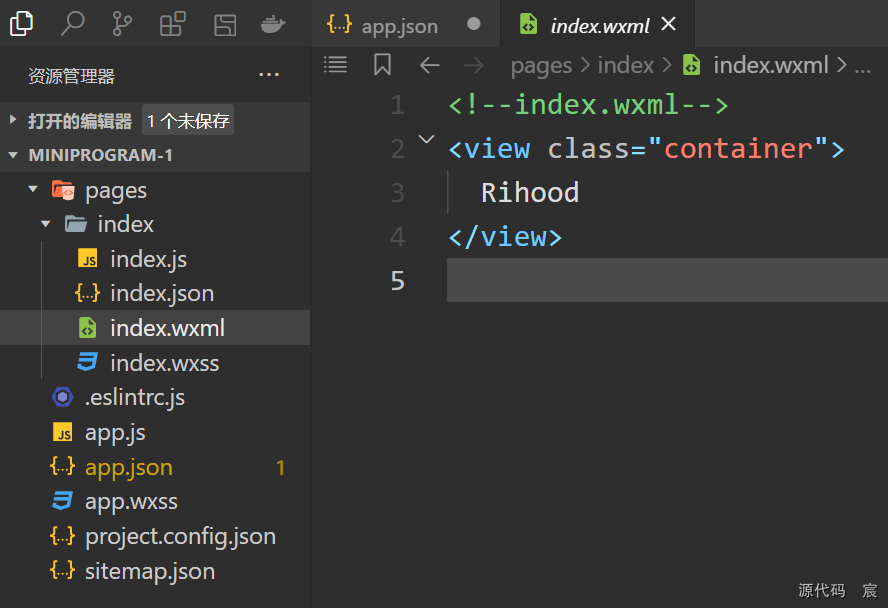Click the ESLint icon beside .eslintrc.js
Screen dimensions: 888x608
[62, 397]
